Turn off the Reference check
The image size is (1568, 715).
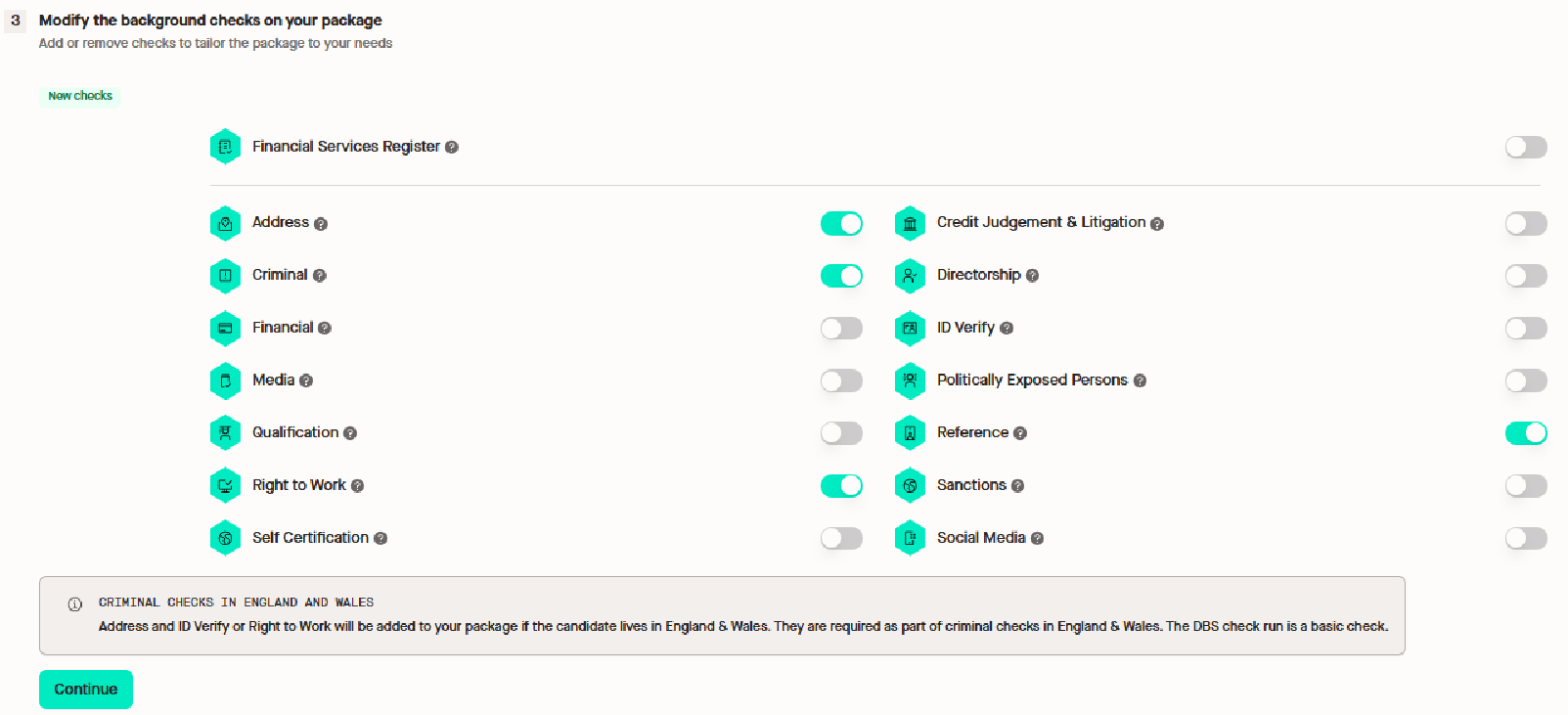click(x=1526, y=433)
